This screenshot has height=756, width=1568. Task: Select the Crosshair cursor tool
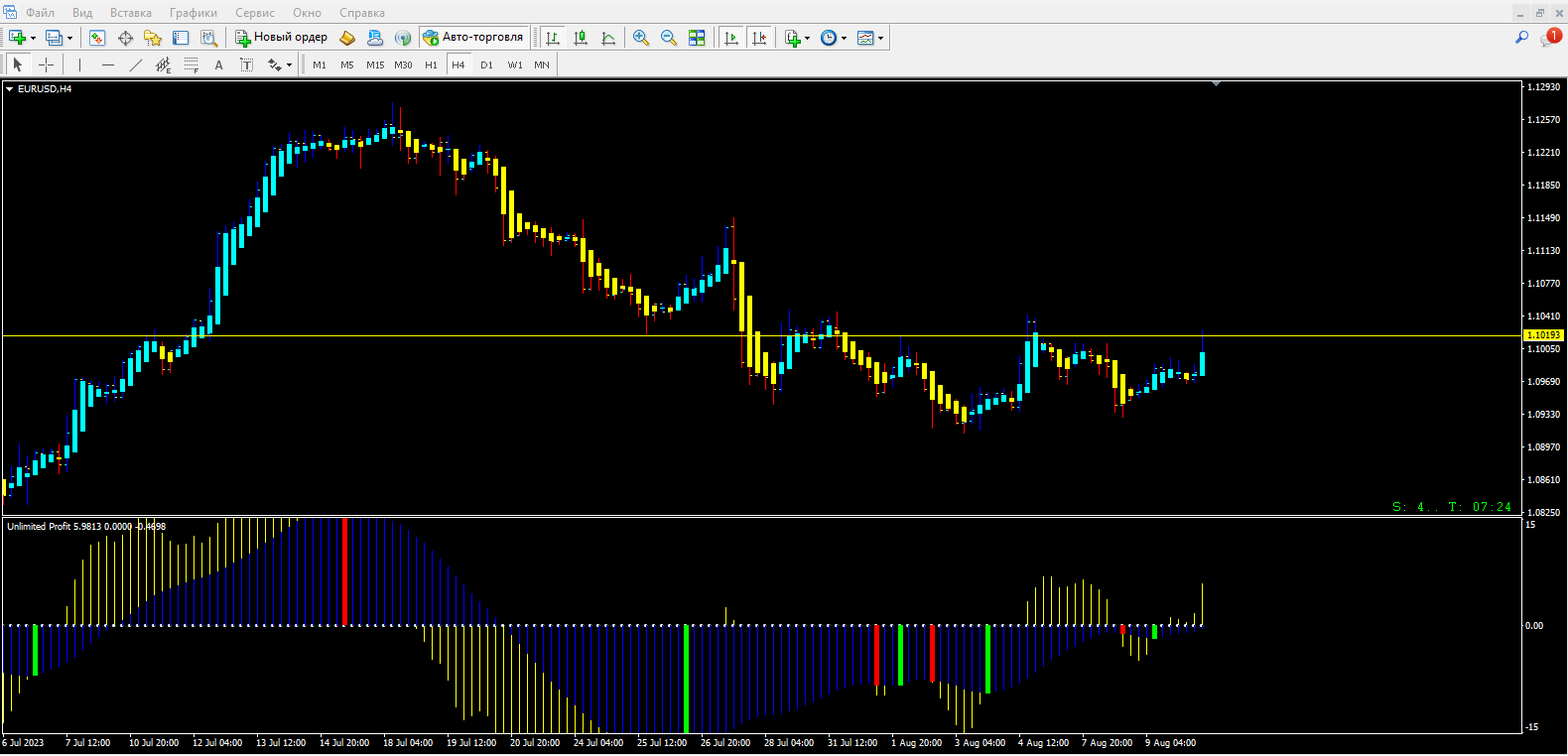[46, 64]
